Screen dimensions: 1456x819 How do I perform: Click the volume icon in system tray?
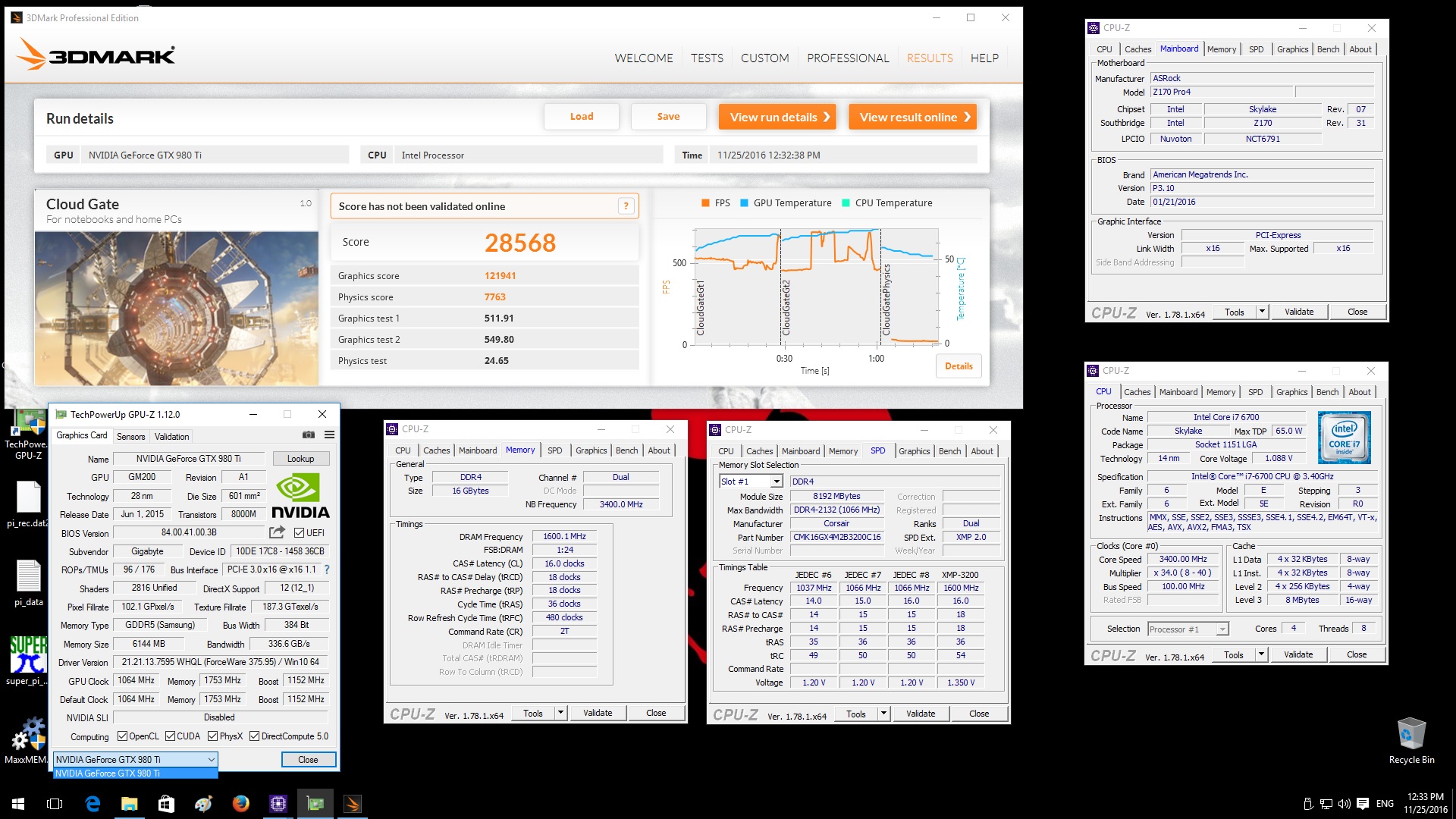[x=1345, y=804]
